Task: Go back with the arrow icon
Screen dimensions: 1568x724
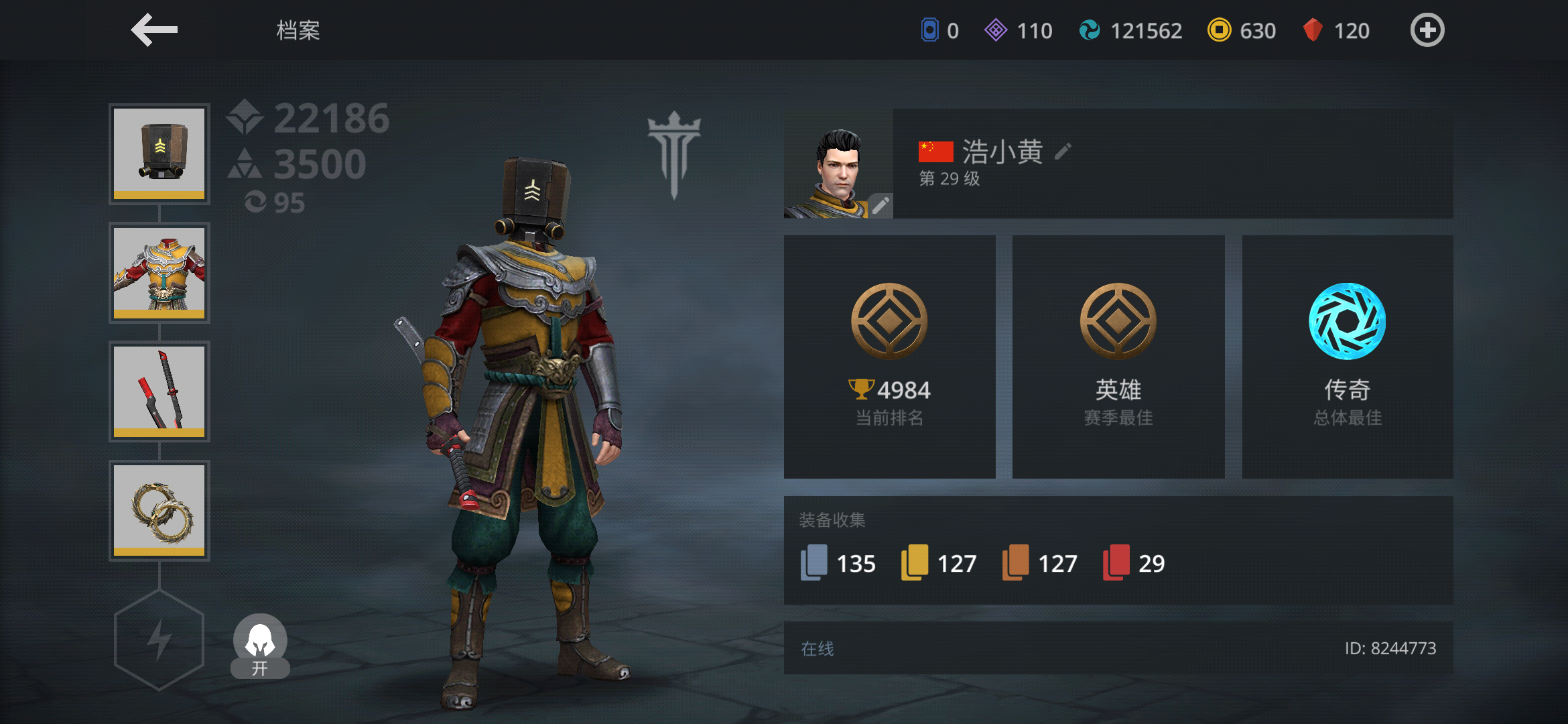Action: point(154,30)
